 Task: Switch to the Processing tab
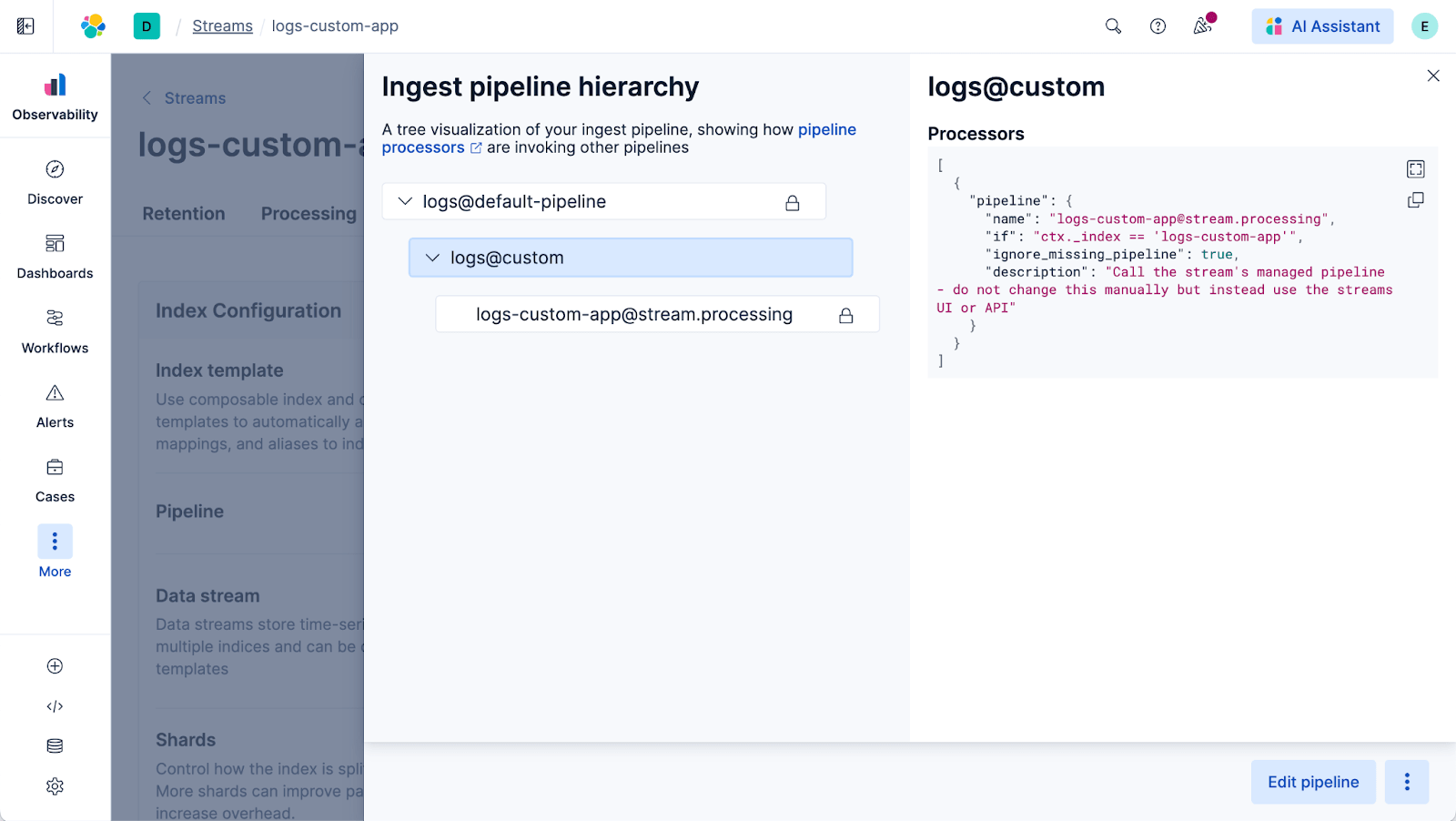tap(308, 214)
